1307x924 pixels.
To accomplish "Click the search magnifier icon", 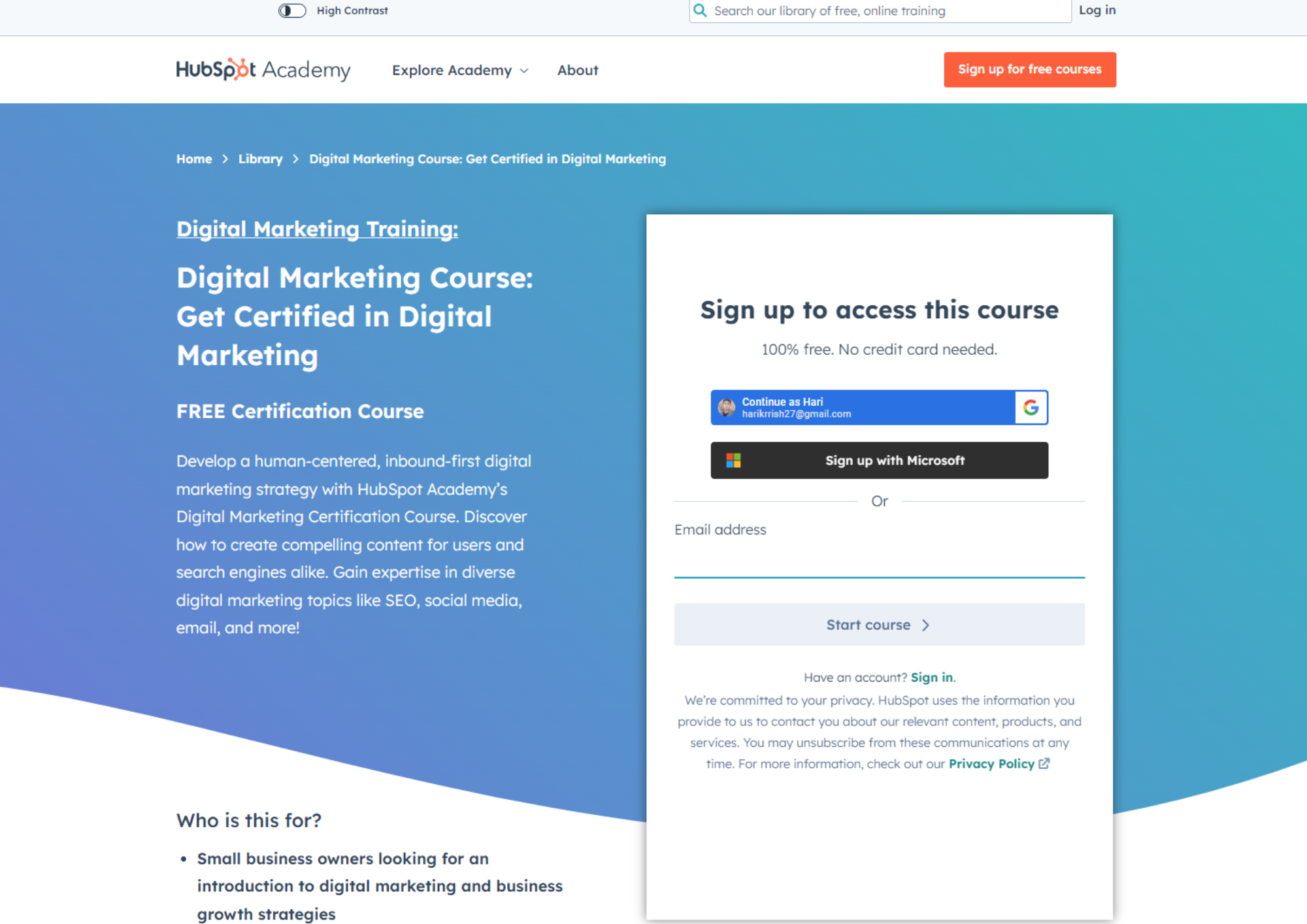I will [x=700, y=10].
